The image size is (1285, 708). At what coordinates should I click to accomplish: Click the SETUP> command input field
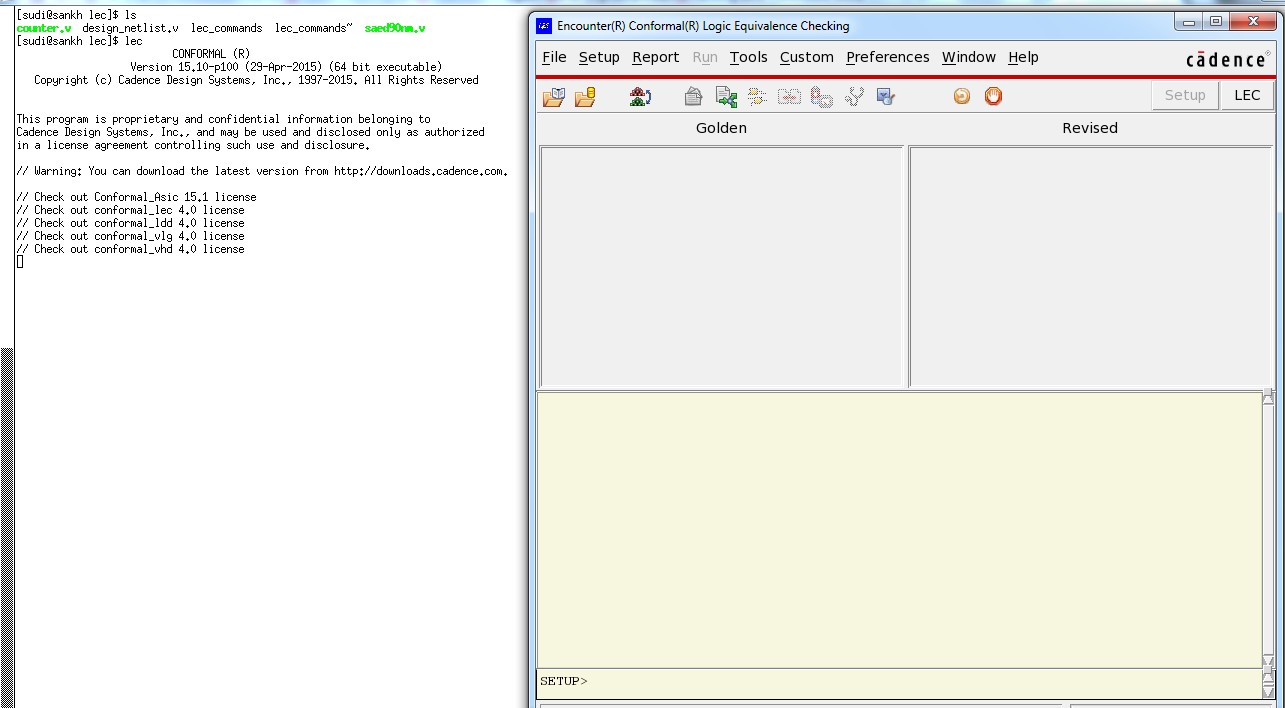coord(899,682)
